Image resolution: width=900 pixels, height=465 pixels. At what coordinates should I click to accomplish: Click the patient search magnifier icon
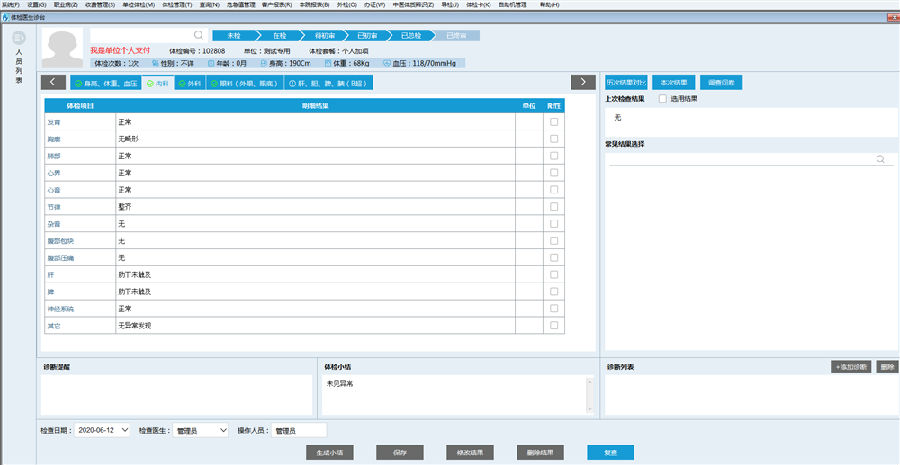tap(198, 35)
